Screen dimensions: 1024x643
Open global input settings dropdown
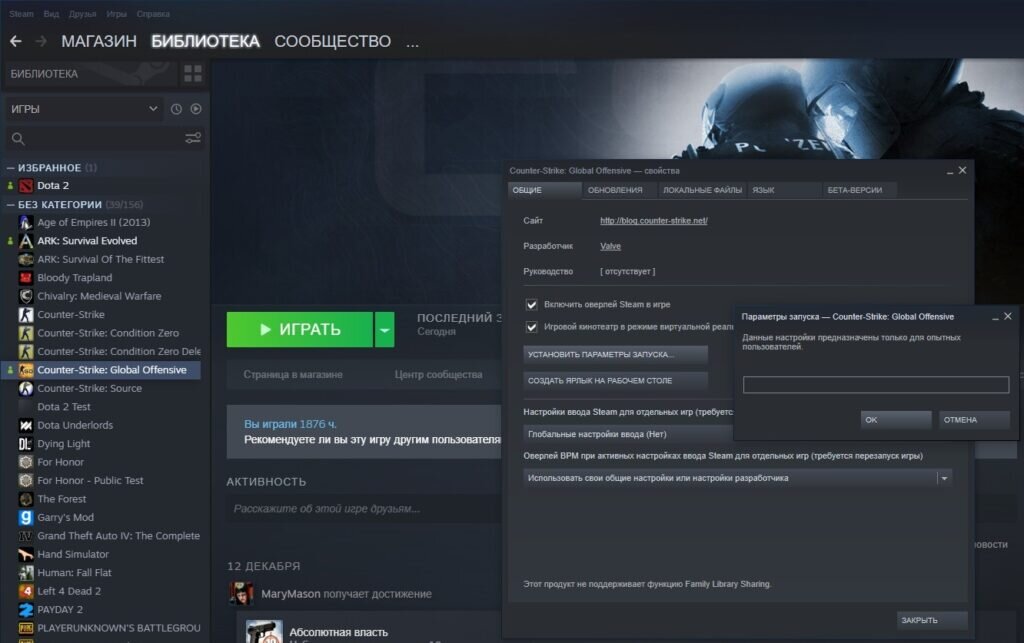(628, 434)
